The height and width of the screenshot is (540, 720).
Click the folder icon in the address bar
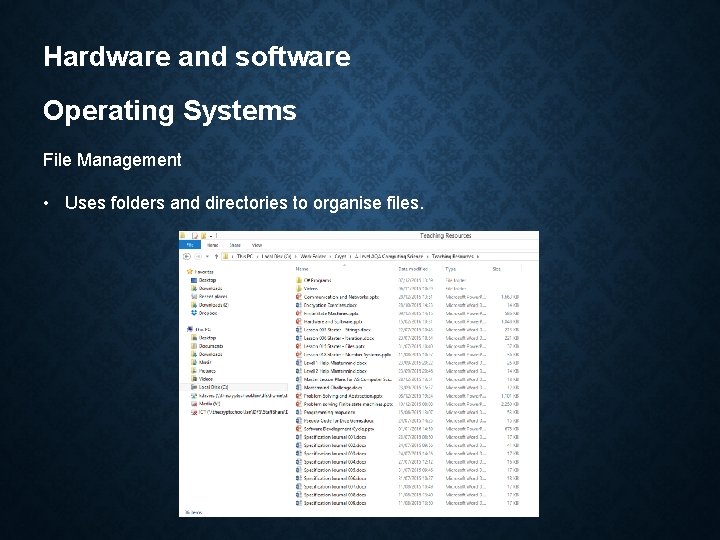tap(225, 256)
